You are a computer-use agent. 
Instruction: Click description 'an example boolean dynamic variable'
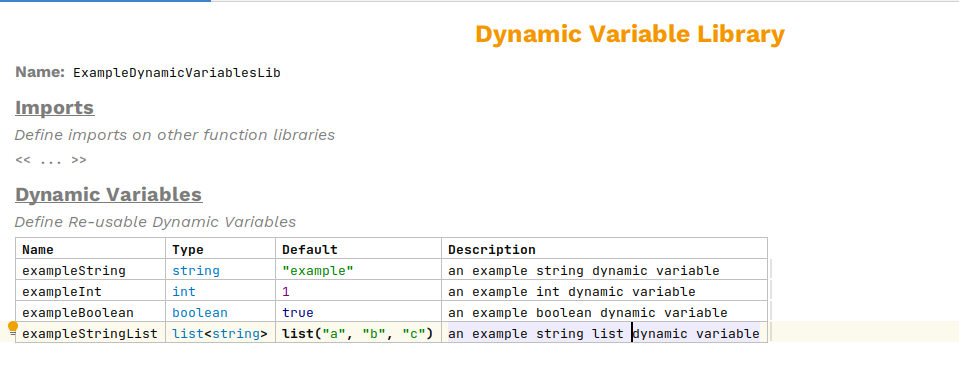[588, 312]
